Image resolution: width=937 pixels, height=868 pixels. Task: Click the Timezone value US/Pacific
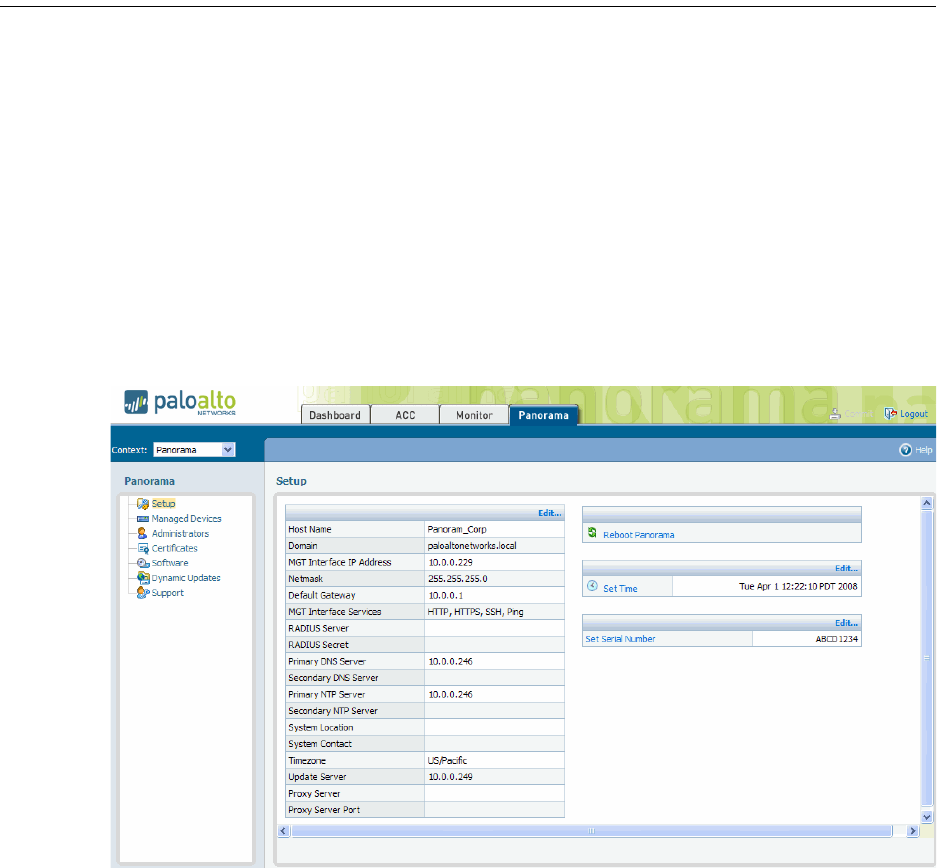448,760
